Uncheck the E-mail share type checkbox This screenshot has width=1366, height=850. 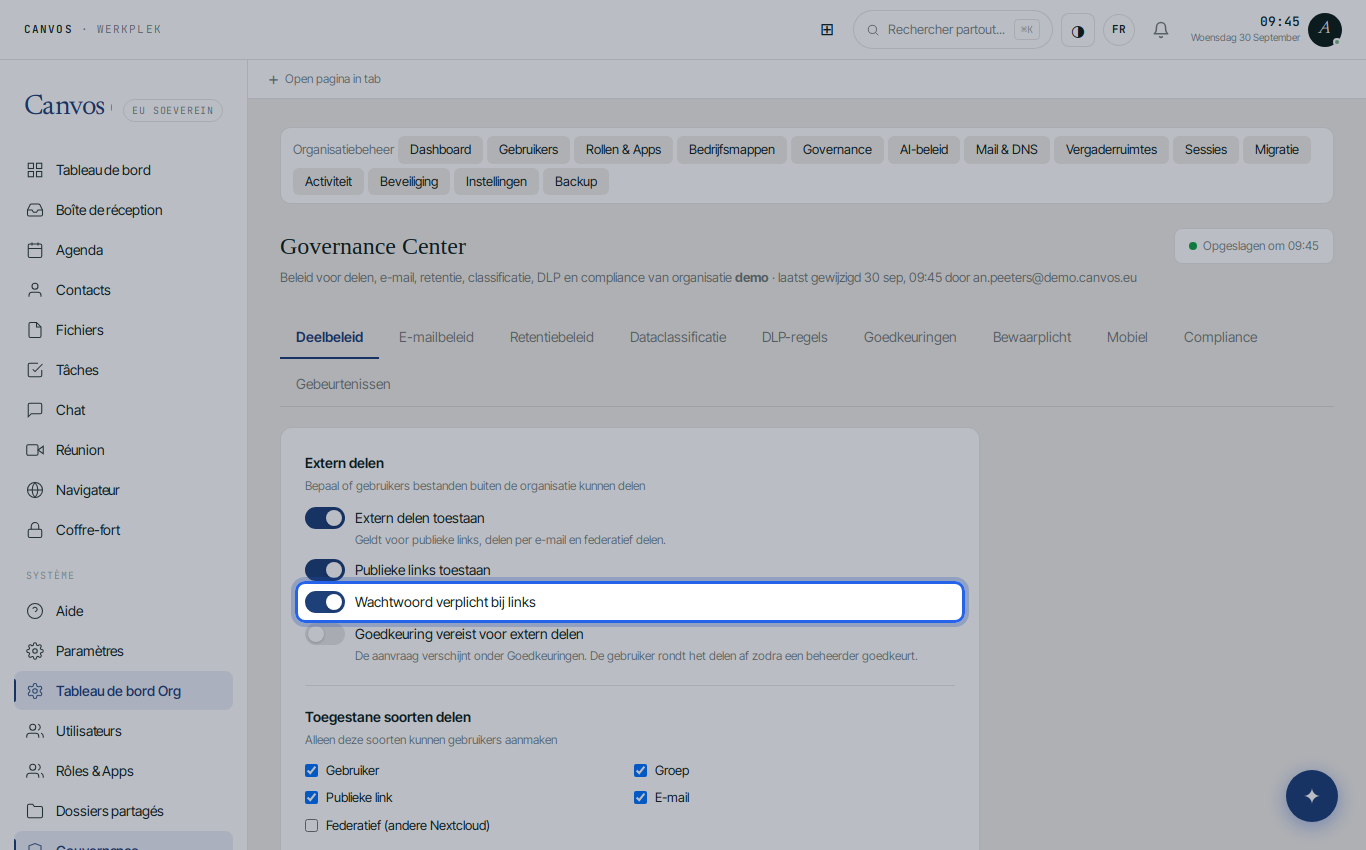tap(640, 797)
